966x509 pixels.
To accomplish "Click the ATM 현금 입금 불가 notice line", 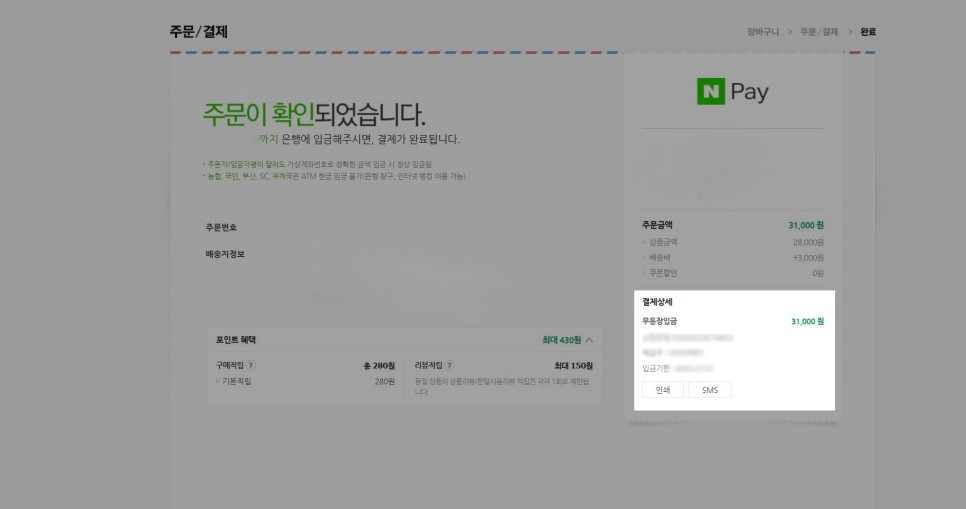I will tap(336, 176).
